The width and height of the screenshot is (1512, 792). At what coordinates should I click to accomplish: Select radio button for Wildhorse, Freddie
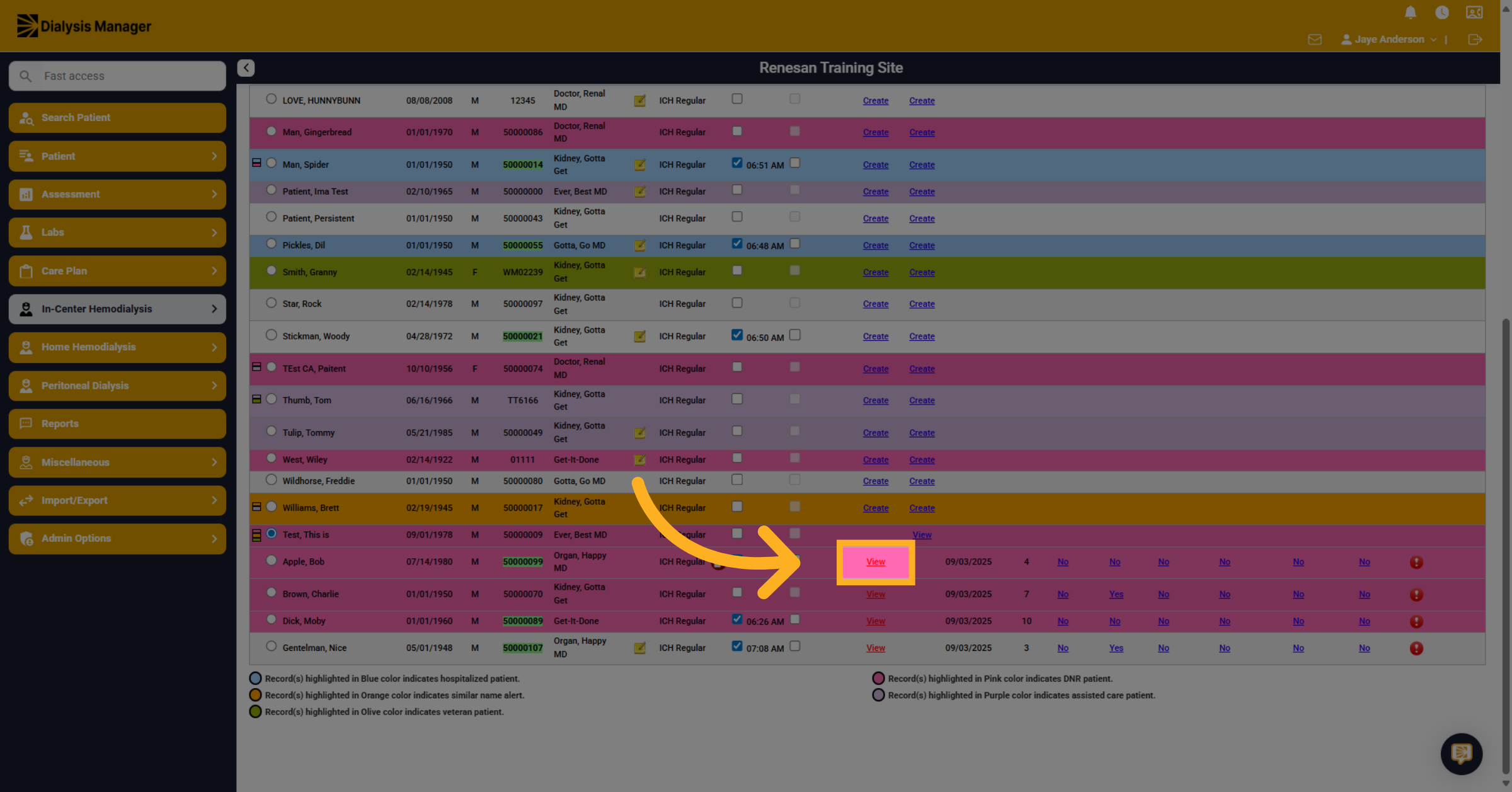tap(271, 479)
